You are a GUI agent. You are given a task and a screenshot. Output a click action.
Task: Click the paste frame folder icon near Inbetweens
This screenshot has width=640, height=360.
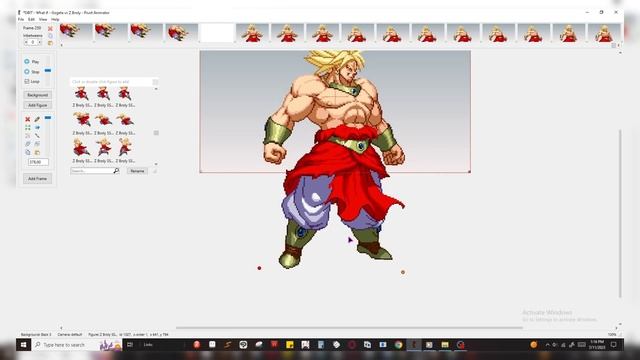coord(50,42)
